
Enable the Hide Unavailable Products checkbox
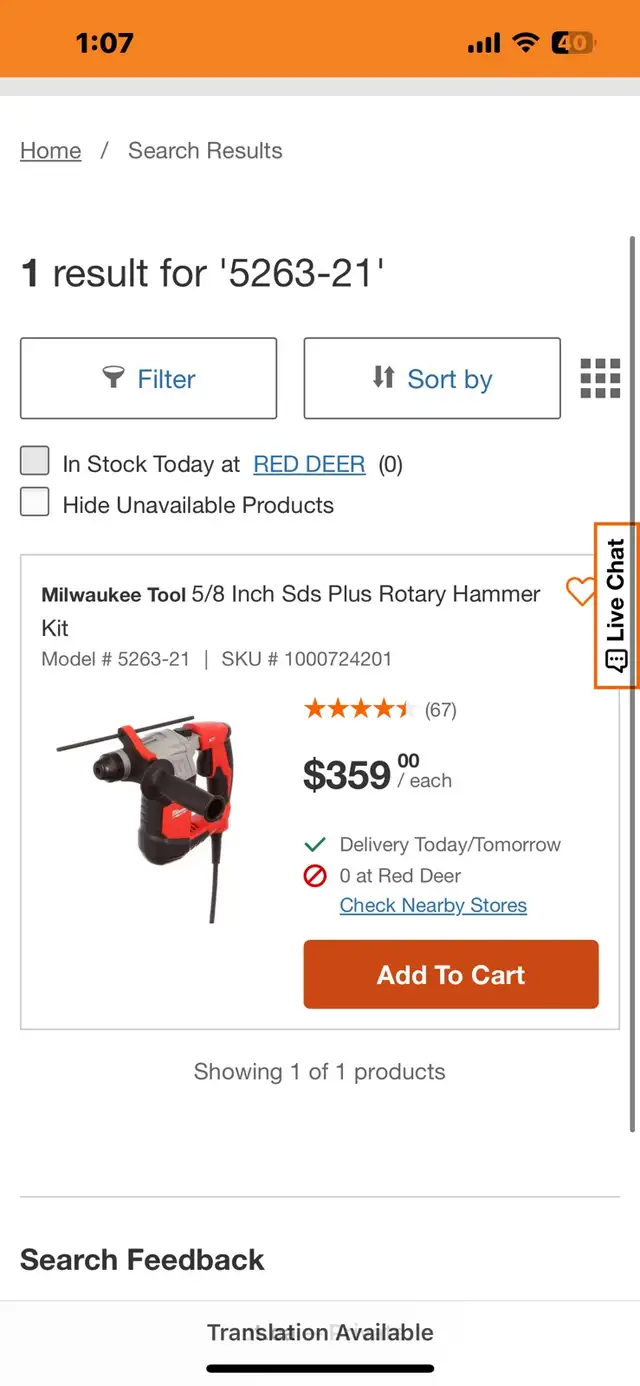pyautogui.click(x=35, y=501)
